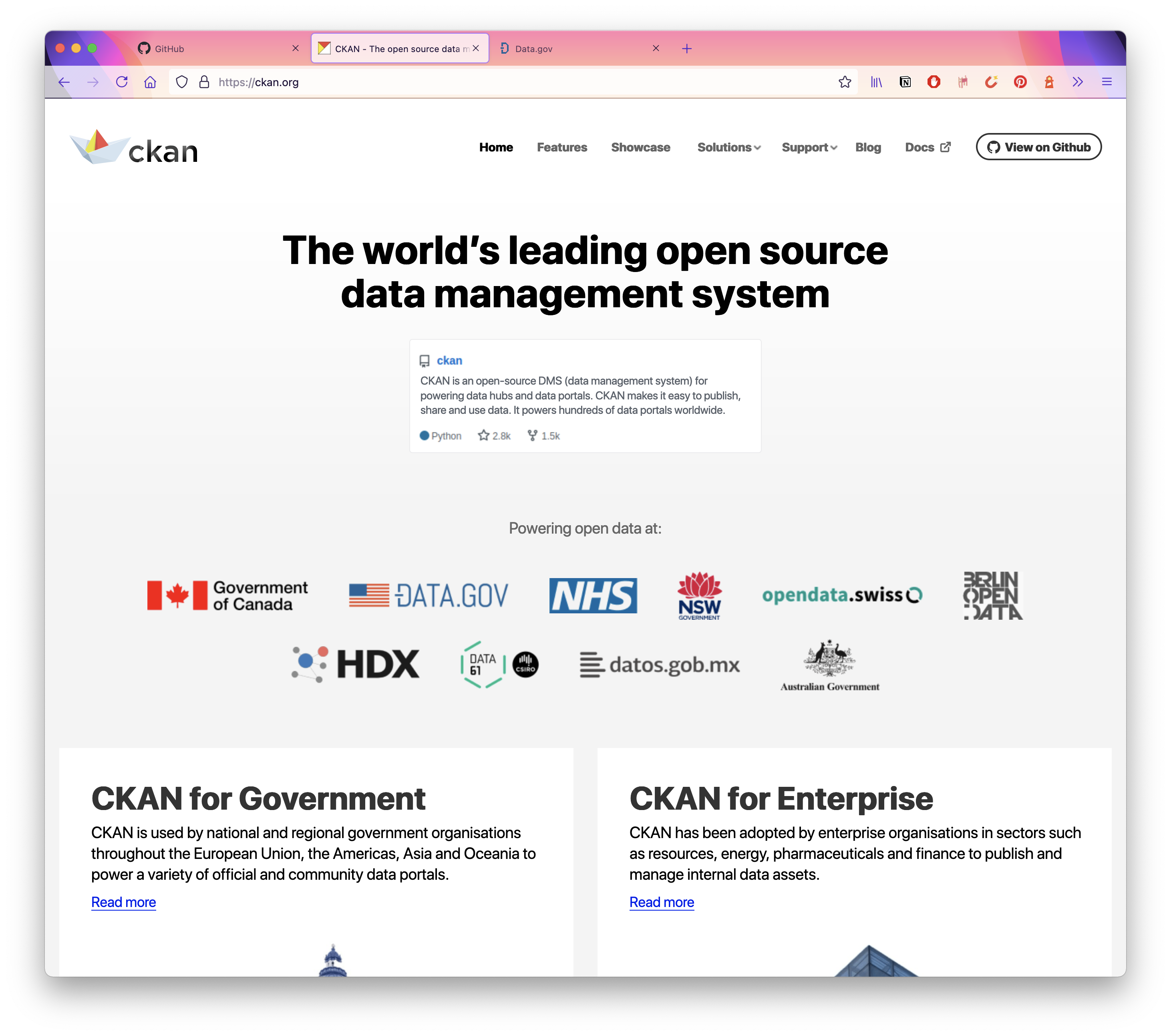Open the lighthouse extension icon
The image size is (1171, 1036).
(1050, 82)
